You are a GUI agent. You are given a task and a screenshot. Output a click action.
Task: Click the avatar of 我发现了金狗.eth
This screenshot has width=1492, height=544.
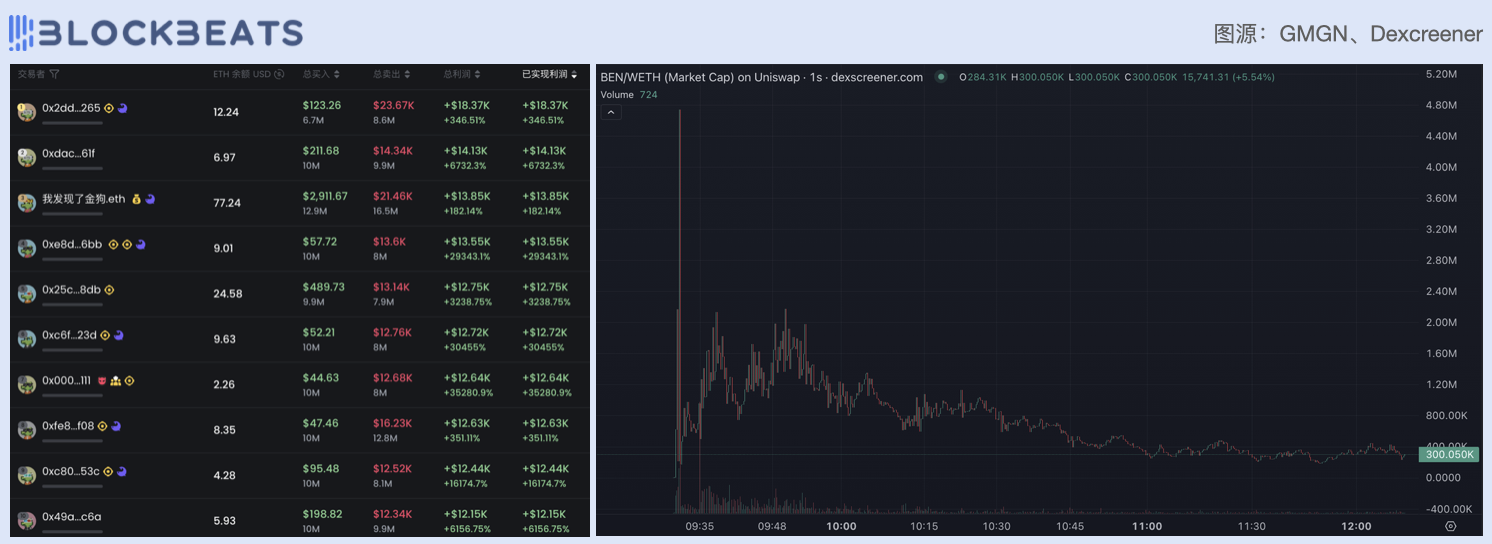tap(27, 203)
